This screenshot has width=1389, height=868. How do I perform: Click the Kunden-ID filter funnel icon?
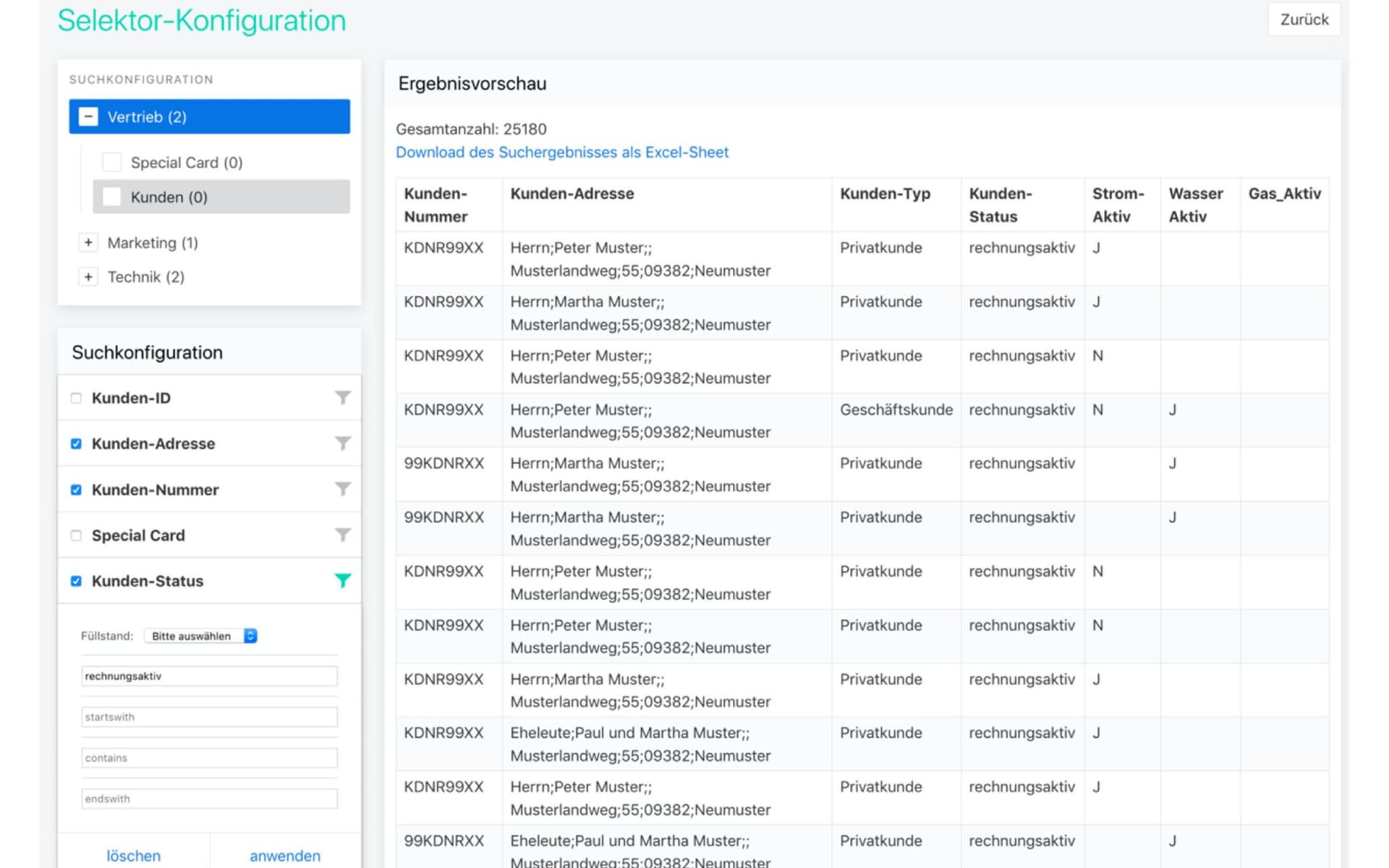(x=343, y=397)
